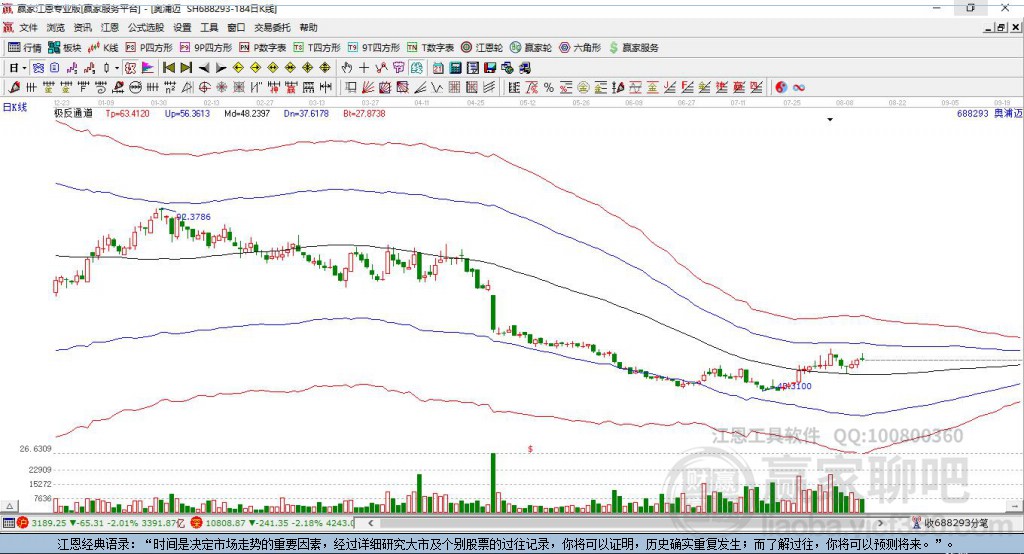This screenshot has height=554, width=1024.
Task: Open the 赢家轮 wheel tool
Action: coord(531,48)
